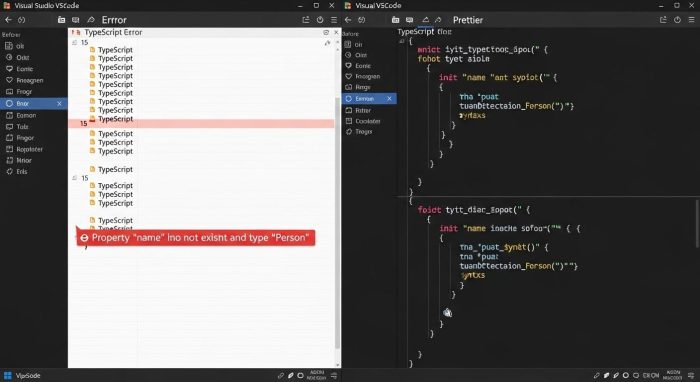Image resolution: width=700 pixels, height=382 pixels.
Task: Click the TypeScript Error panel scrollbar up arrow
Action: (x=338, y=42)
